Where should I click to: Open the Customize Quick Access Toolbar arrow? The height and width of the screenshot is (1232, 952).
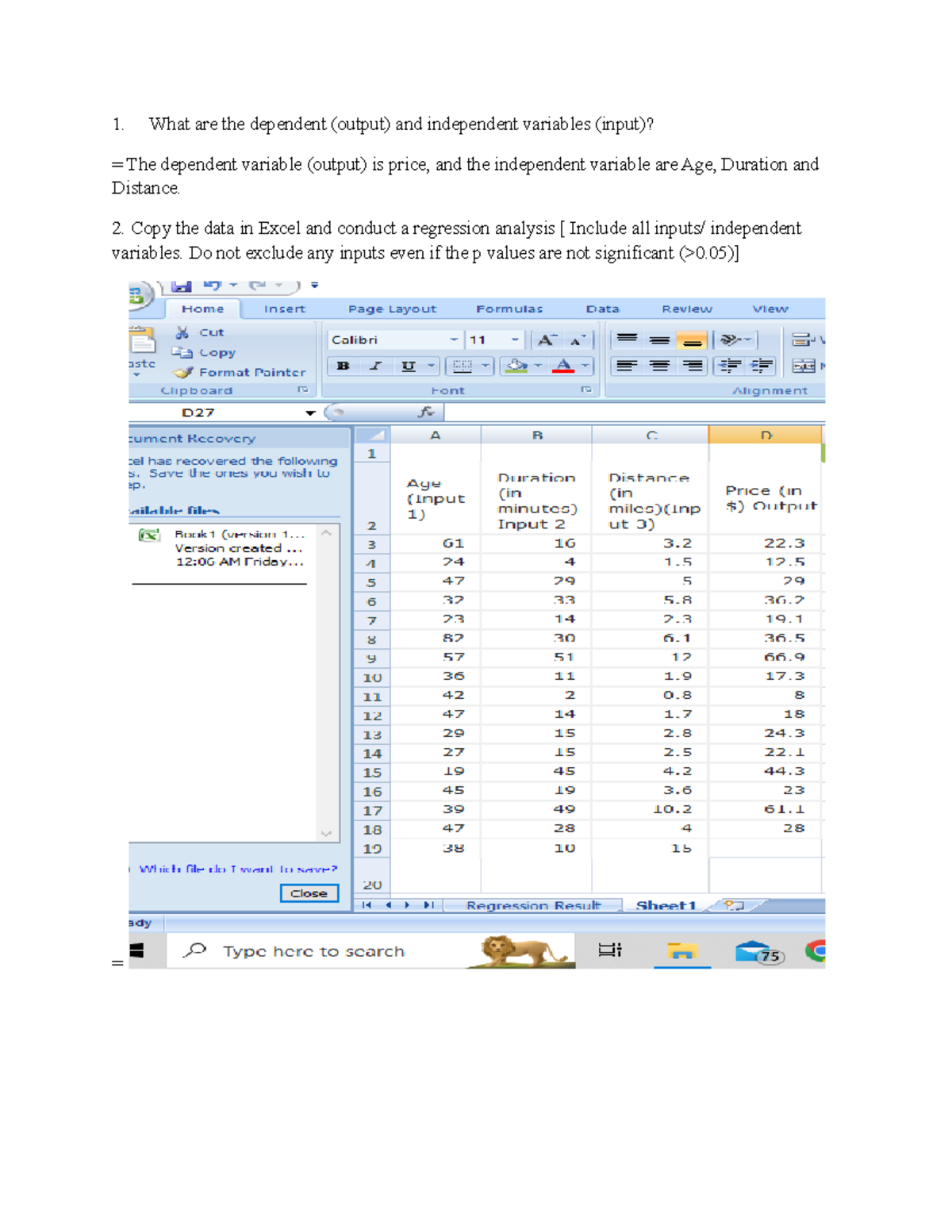click(x=314, y=285)
